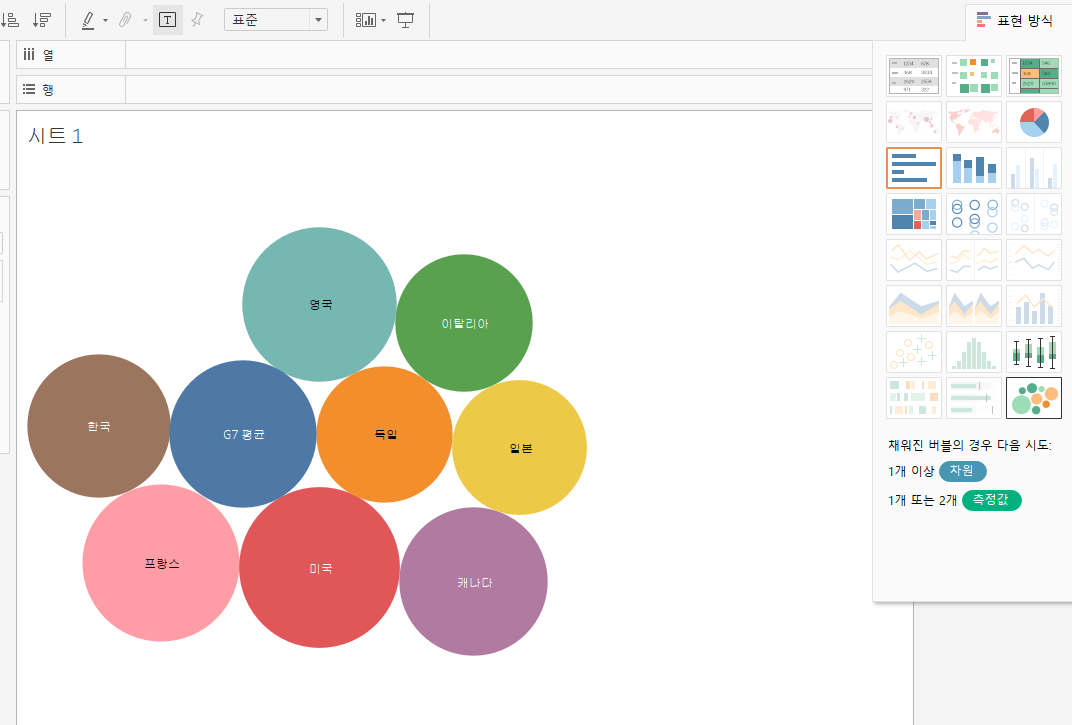Select the red 미국 bubble
Image resolution: width=1072 pixels, height=725 pixels.
(319, 568)
